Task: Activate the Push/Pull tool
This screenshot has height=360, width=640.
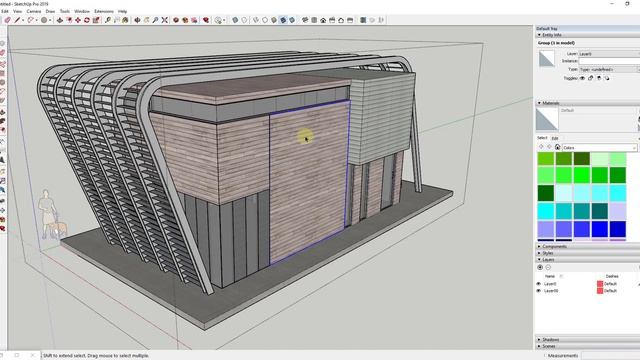Action: (x=60, y=20)
